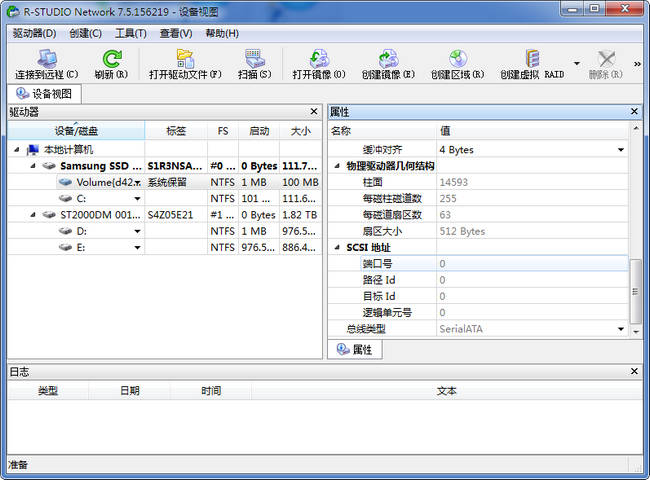Collapse the SCSI address (SCSI 地址) section
650x480 pixels.
point(337,247)
